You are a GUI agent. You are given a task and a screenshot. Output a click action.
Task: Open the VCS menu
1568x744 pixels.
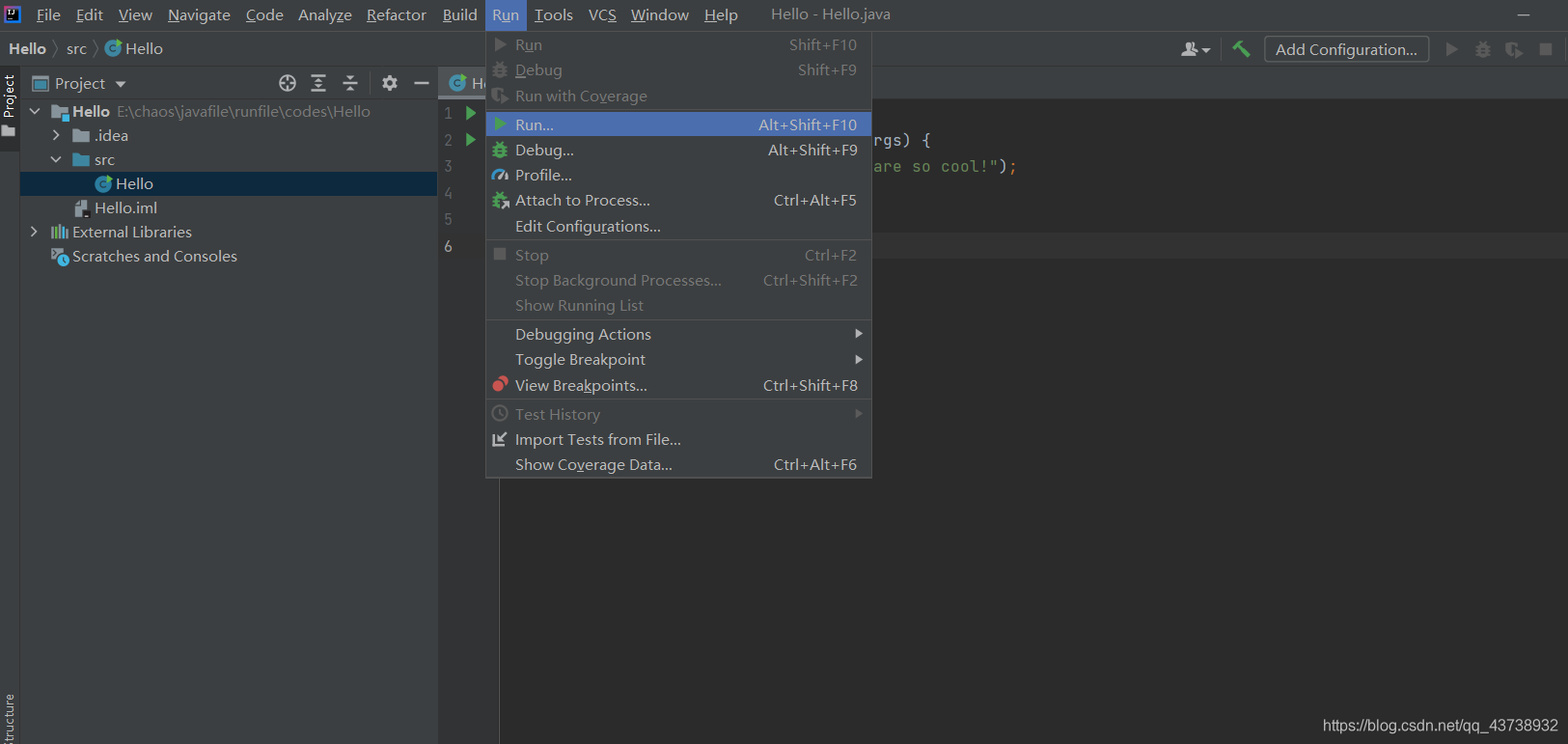[x=602, y=14]
